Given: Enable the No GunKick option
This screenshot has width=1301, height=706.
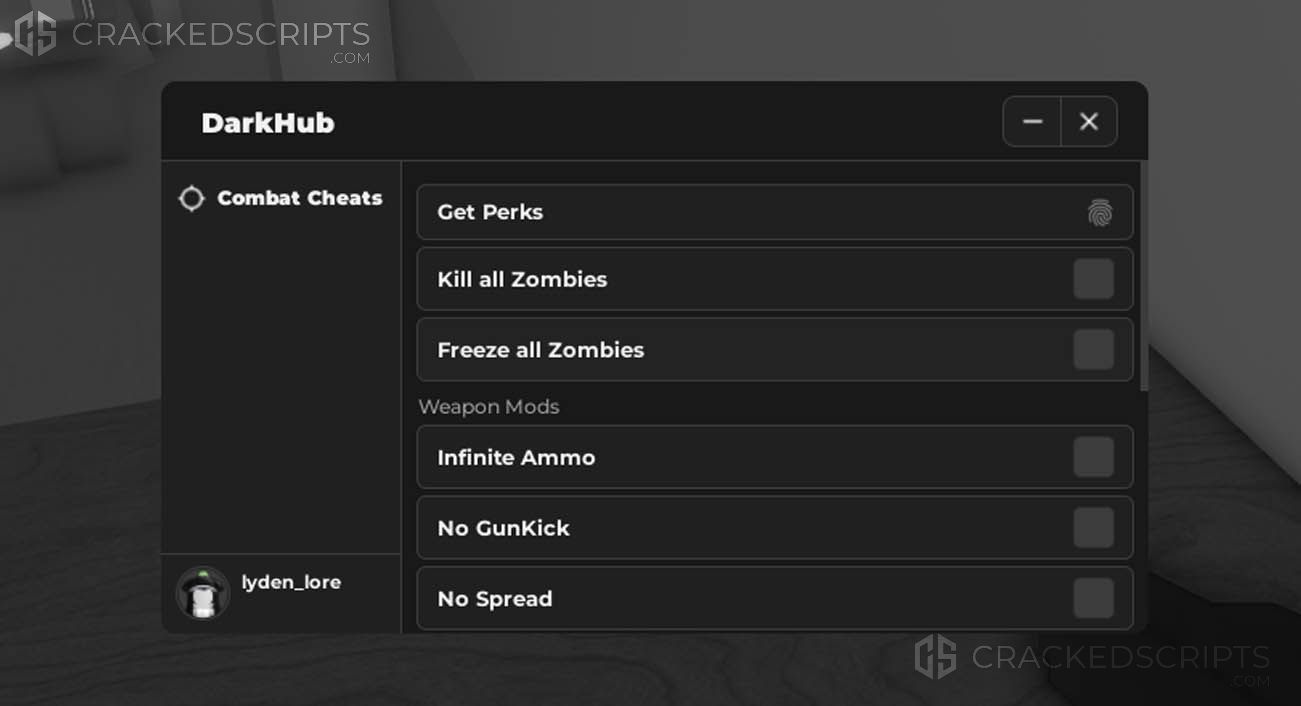Looking at the screenshot, I should tap(1093, 528).
